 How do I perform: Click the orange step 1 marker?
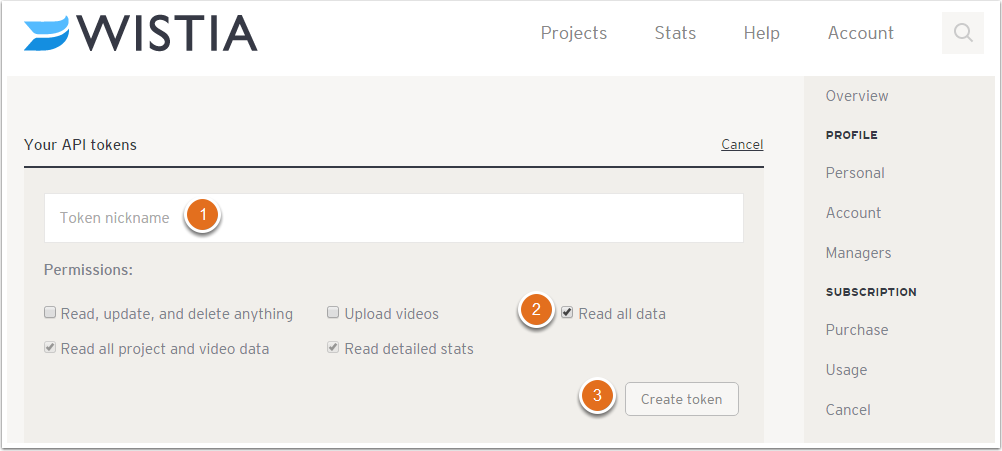click(203, 216)
